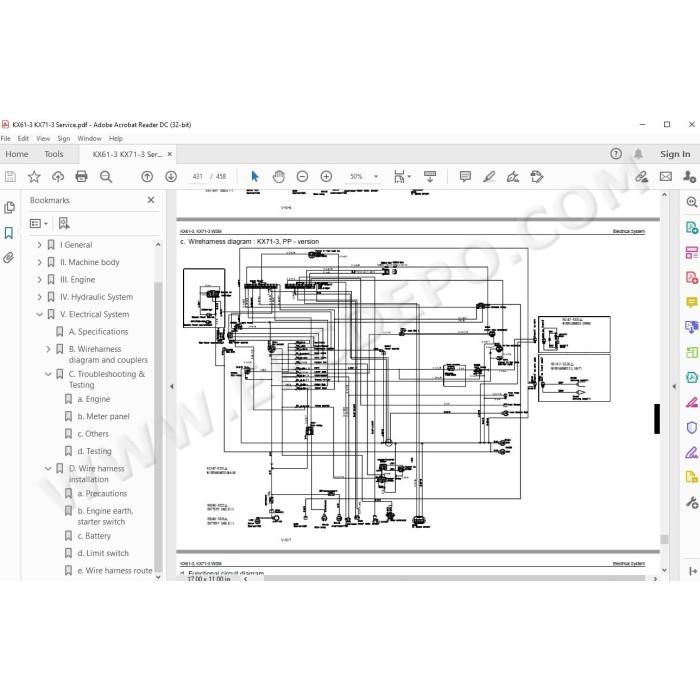Screen dimensions: 700x700
Task: Click the Sign In link
Action: (x=675, y=154)
